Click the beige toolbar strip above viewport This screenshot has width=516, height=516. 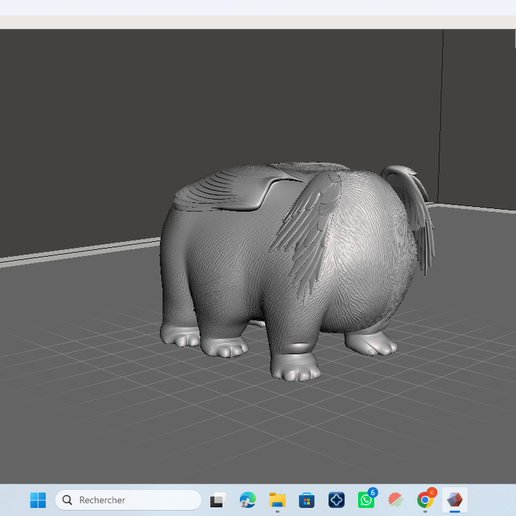pos(258,22)
